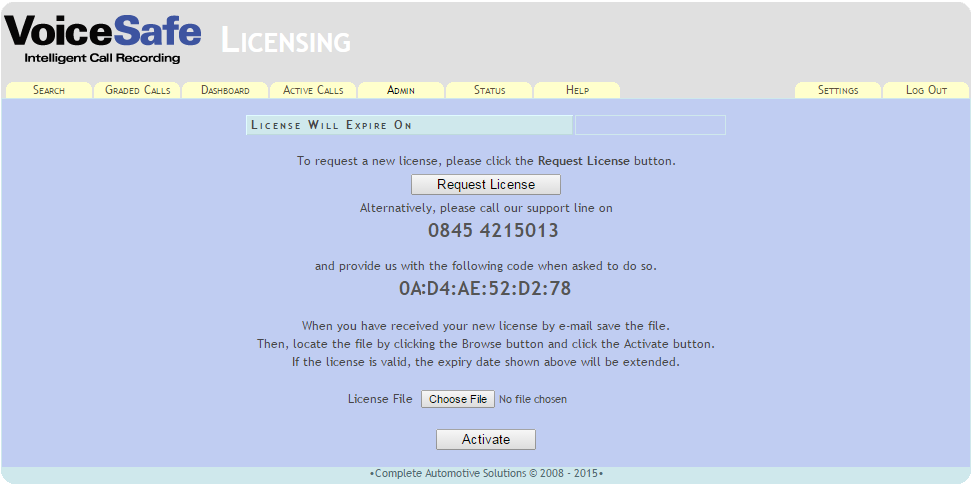Click the VoiceSafe logo
The height and width of the screenshot is (487, 972).
[x=102, y=39]
